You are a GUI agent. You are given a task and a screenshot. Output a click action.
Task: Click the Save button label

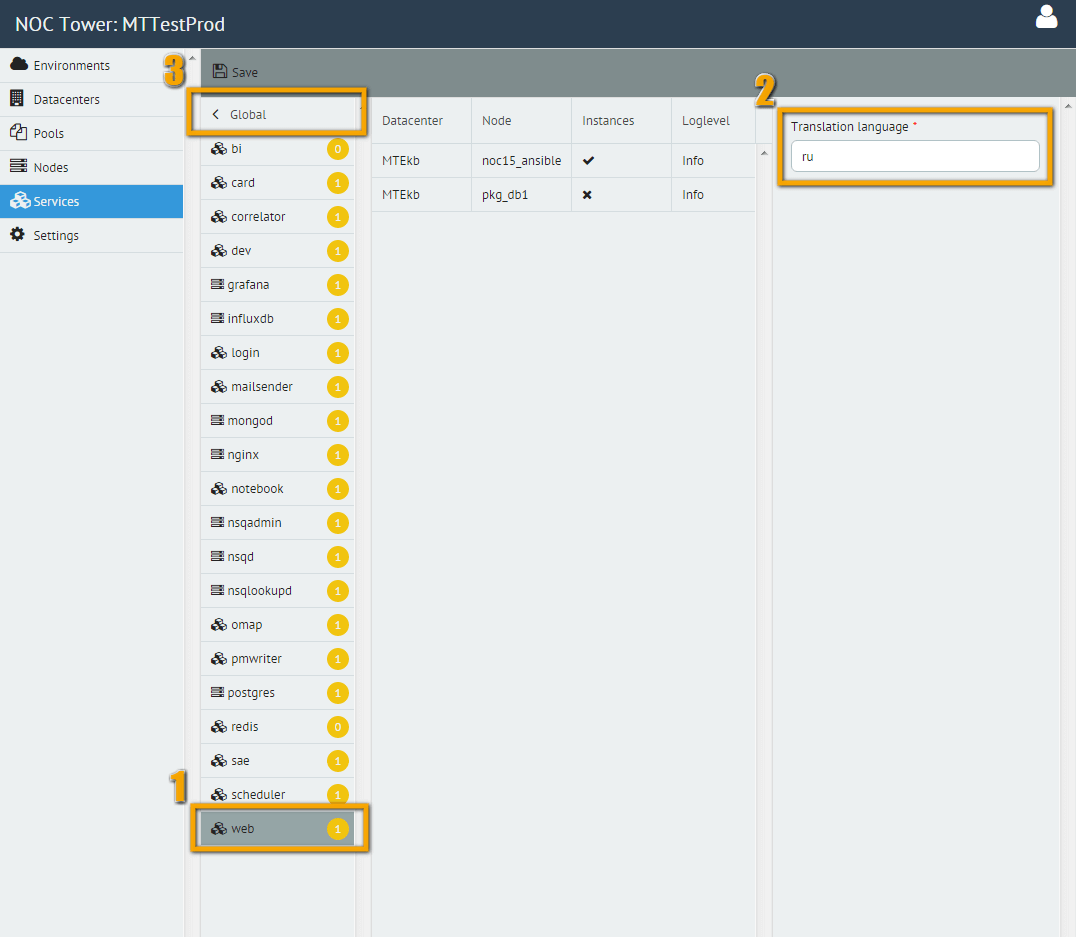click(x=245, y=72)
